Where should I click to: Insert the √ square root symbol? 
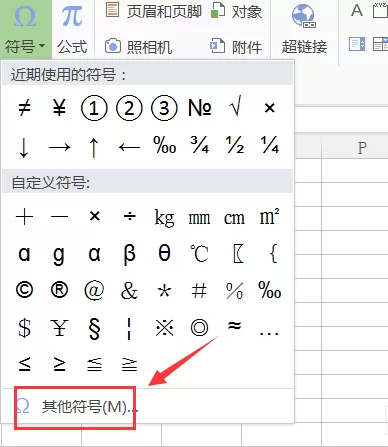pyautogui.click(x=235, y=107)
